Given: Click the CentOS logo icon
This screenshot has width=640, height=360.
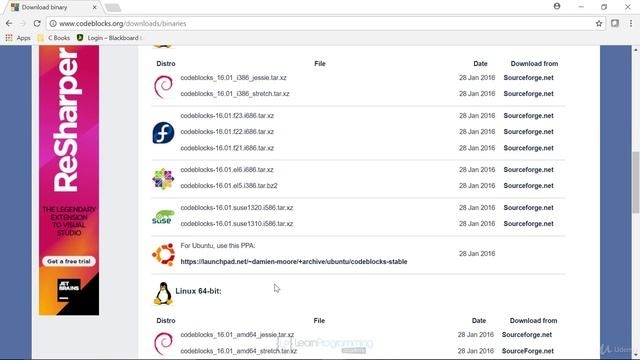Looking at the screenshot, I should [163, 179].
